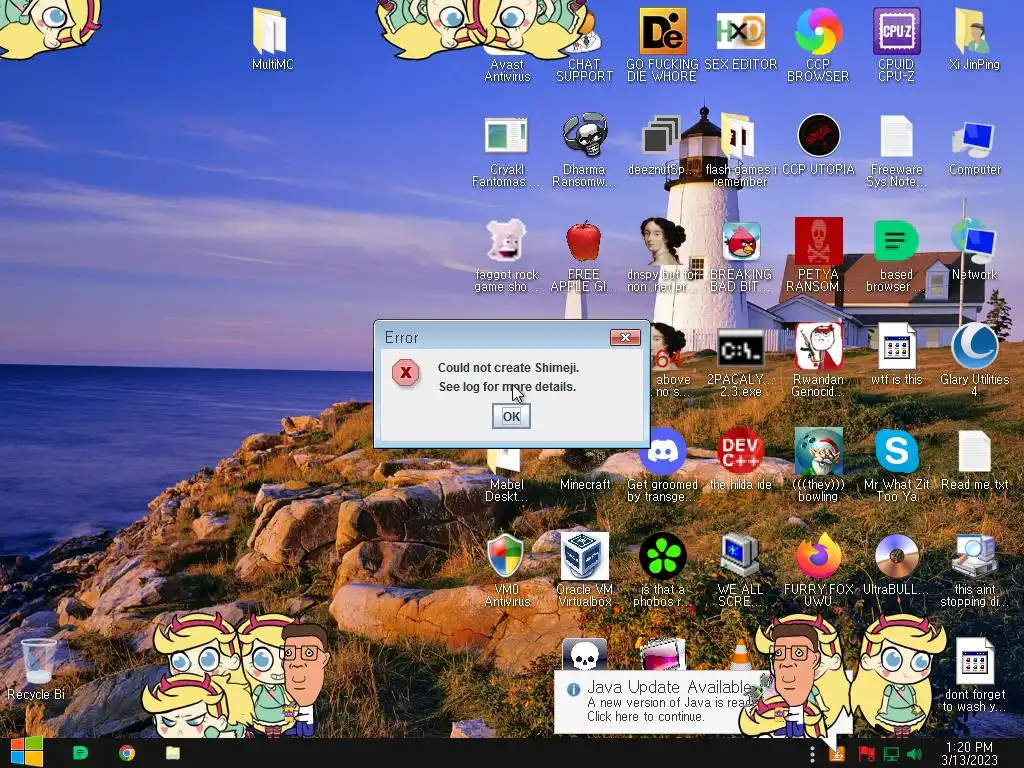Screen dimensions: 1024x768
Task: Open the network tray icon
Action: (x=891, y=754)
